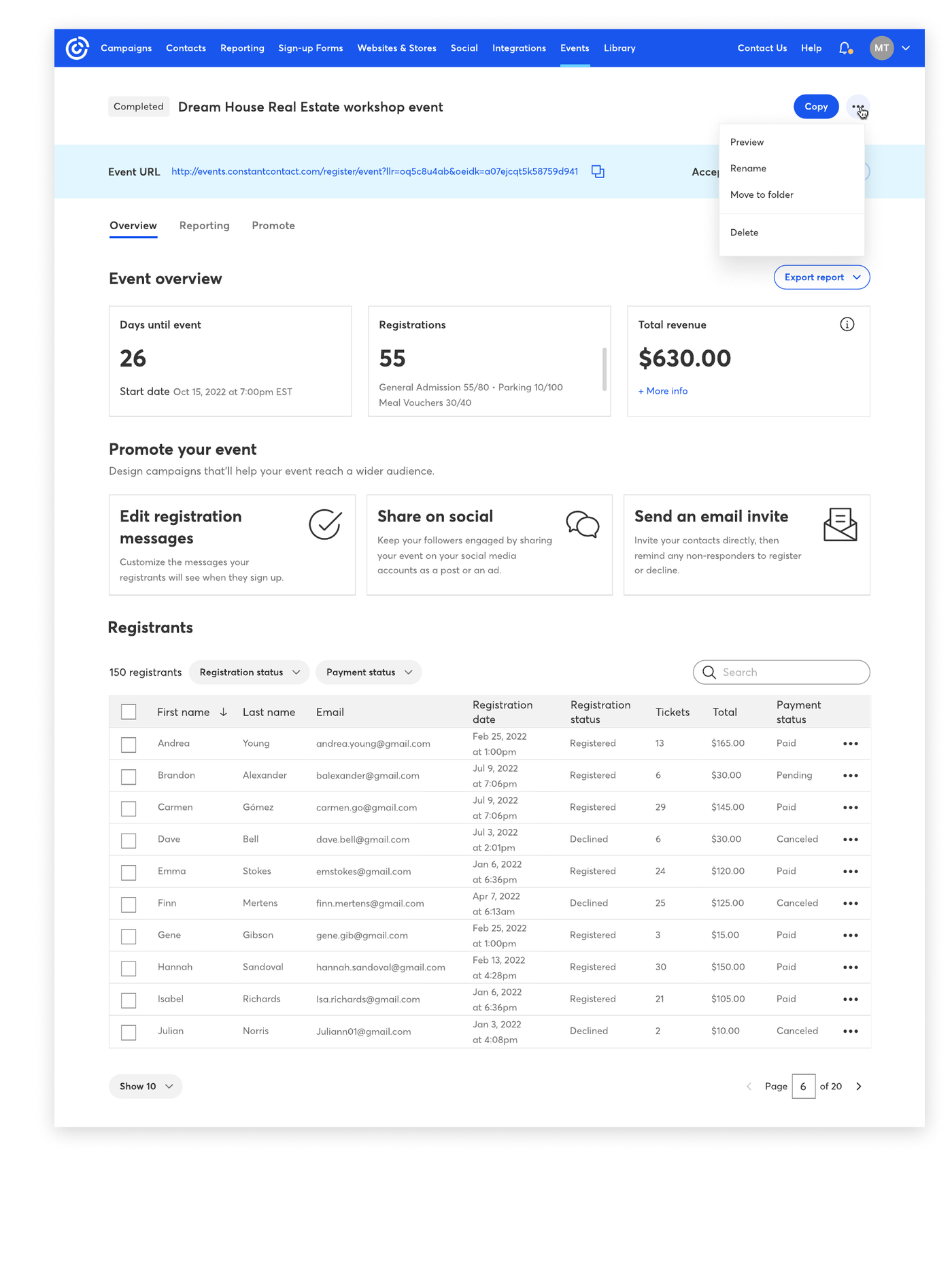Select the Gene Gibson row checkbox
952x1262 pixels.
click(129, 936)
